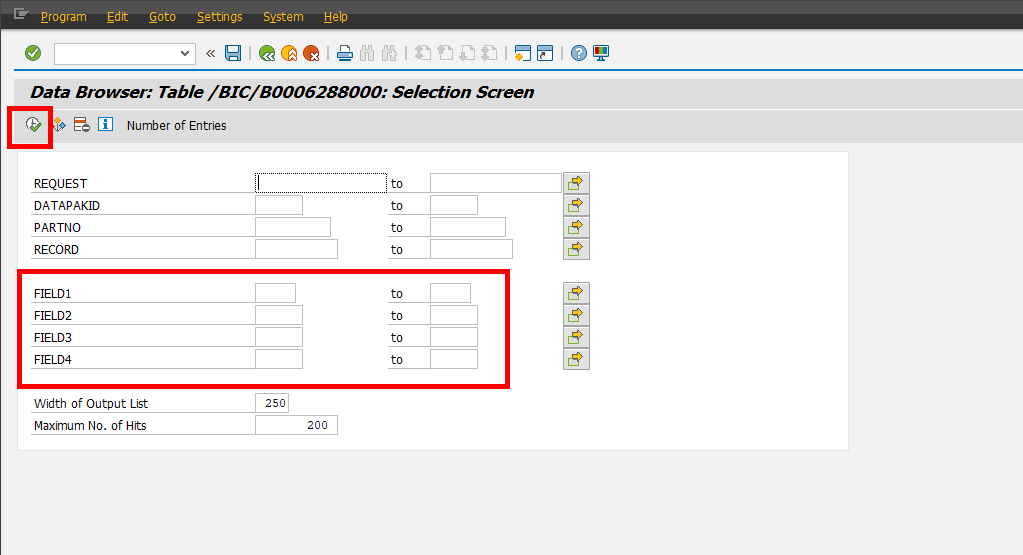Click the RECORD to input field
Screen dimensions: 1023x555
pyautogui.click(x=471, y=249)
